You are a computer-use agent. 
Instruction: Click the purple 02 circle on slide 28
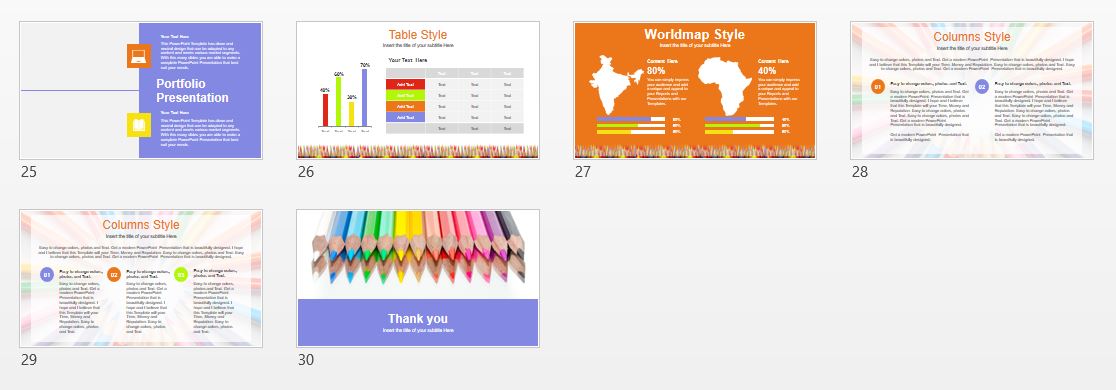pos(981,87)
